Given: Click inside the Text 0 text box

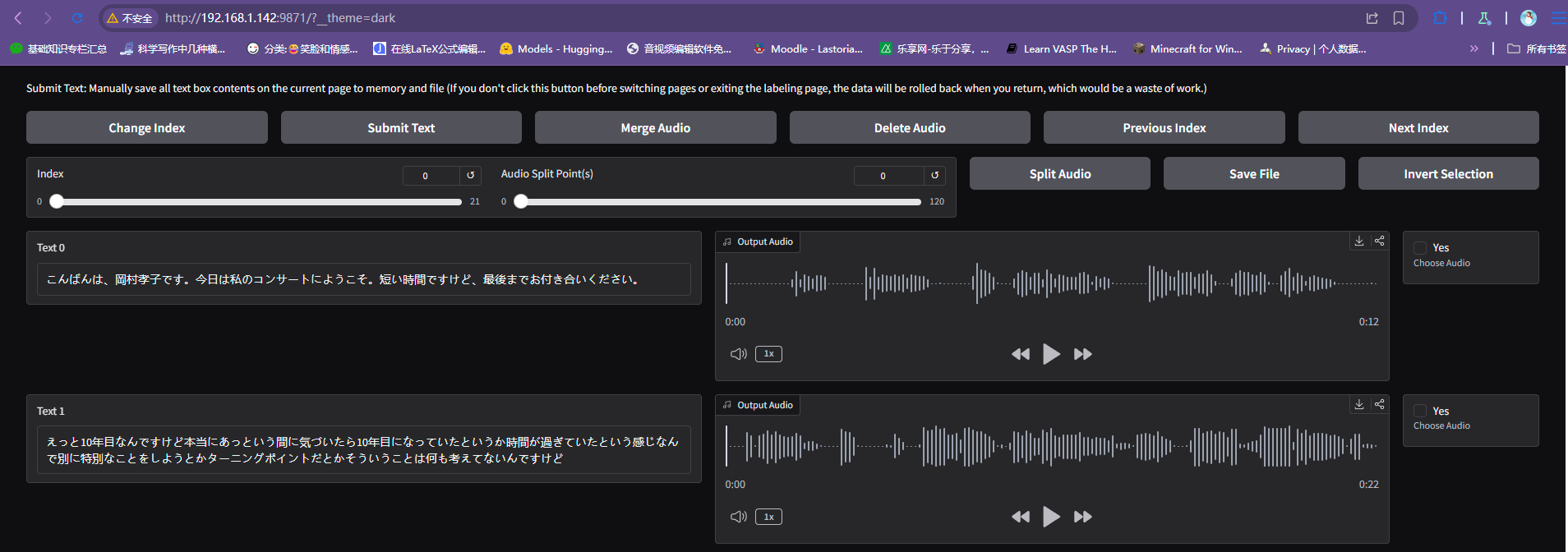Looking at the screenshot, I should 364,279.
